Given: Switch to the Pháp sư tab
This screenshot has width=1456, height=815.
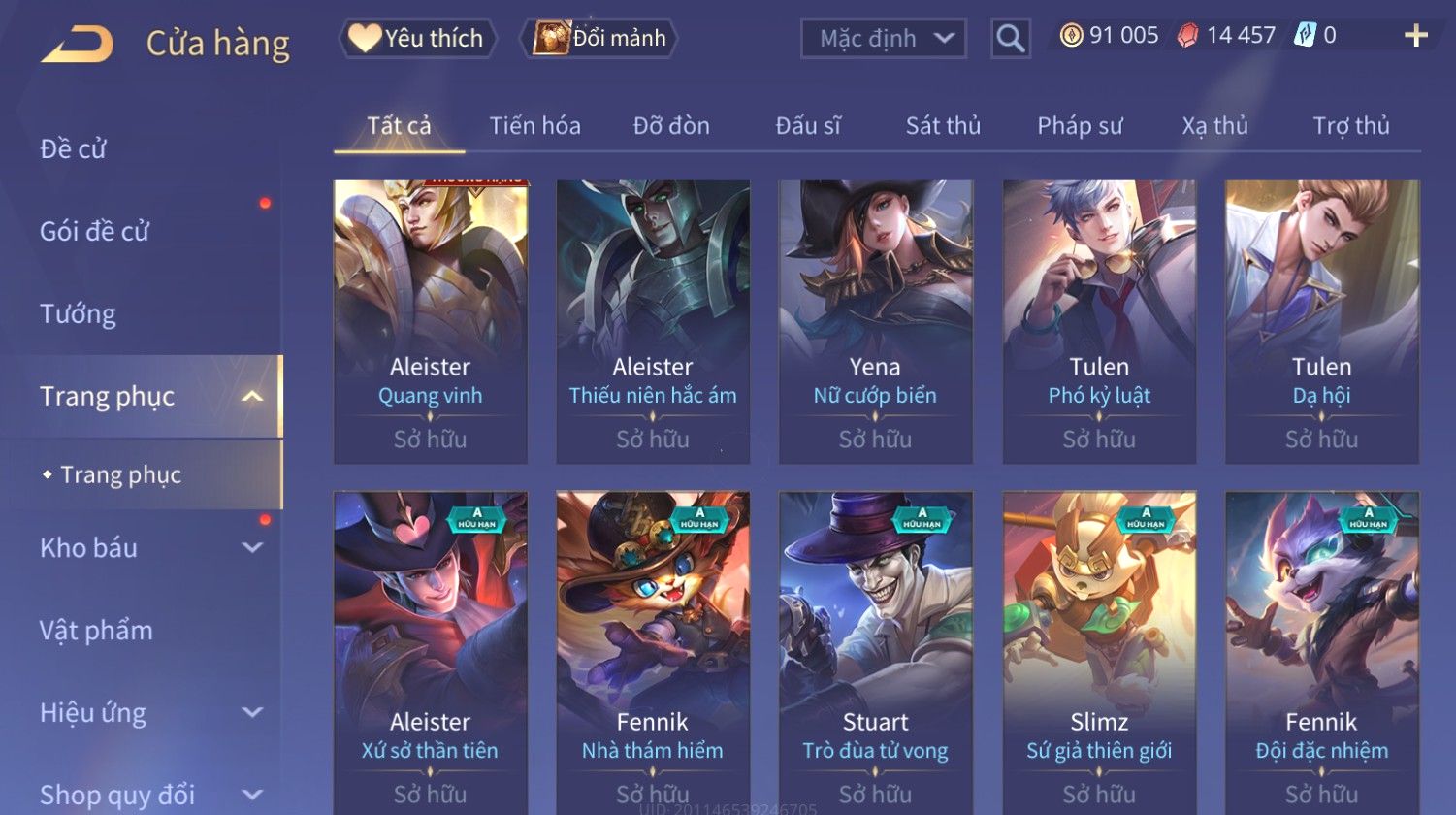Looking at the screenshot, I should click(x=1080, y=125).
